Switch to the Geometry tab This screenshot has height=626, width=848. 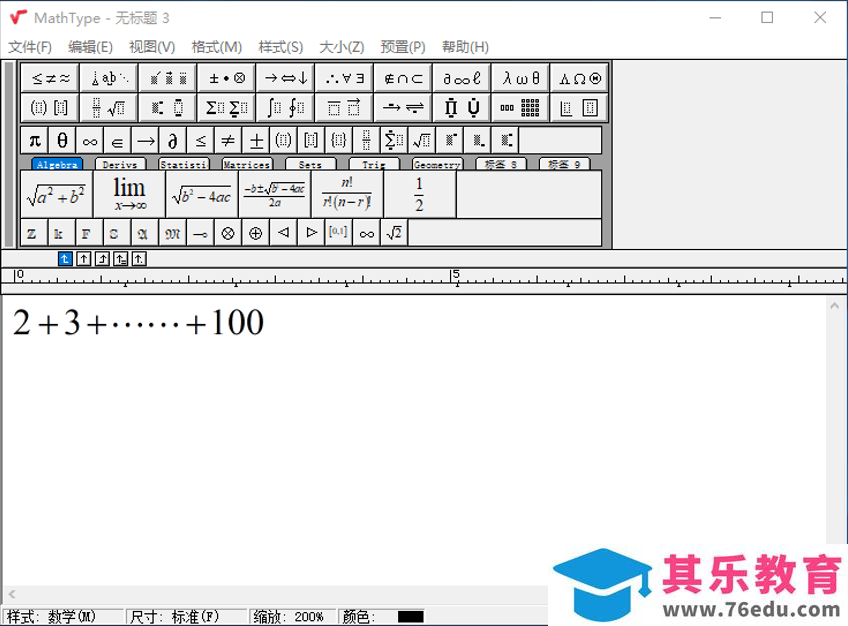click(x=437, y=164)
